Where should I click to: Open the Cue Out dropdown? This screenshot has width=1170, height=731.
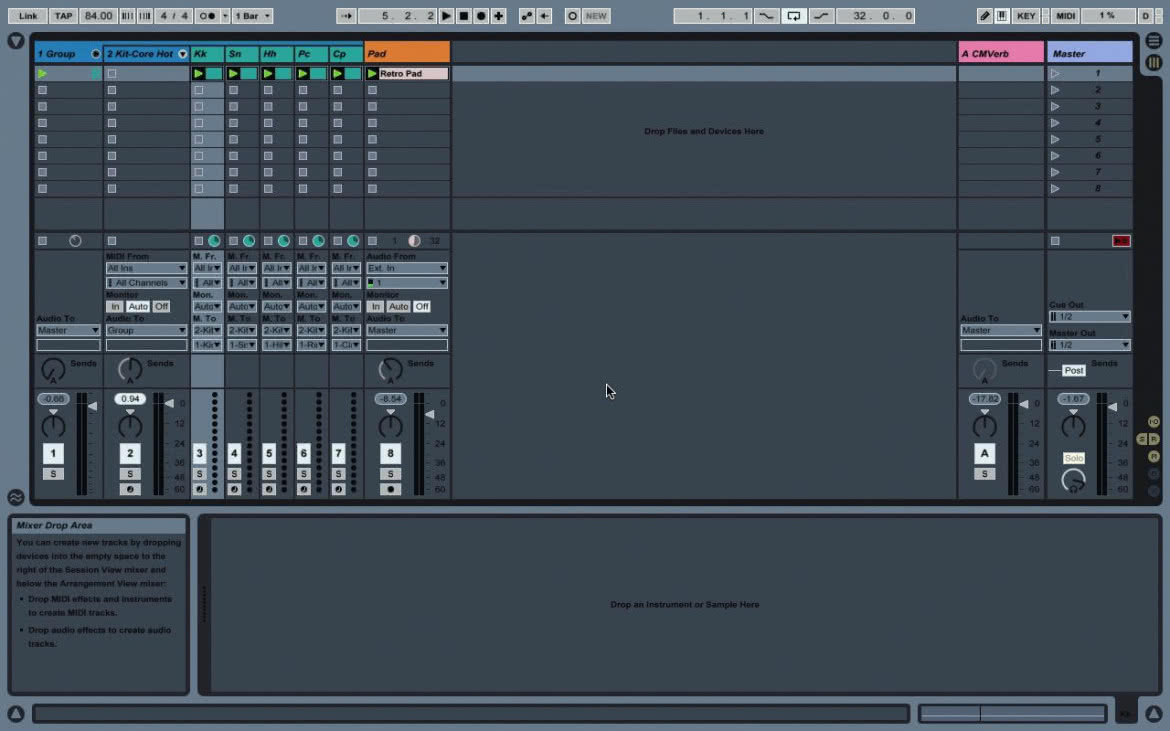point(1089,317)
